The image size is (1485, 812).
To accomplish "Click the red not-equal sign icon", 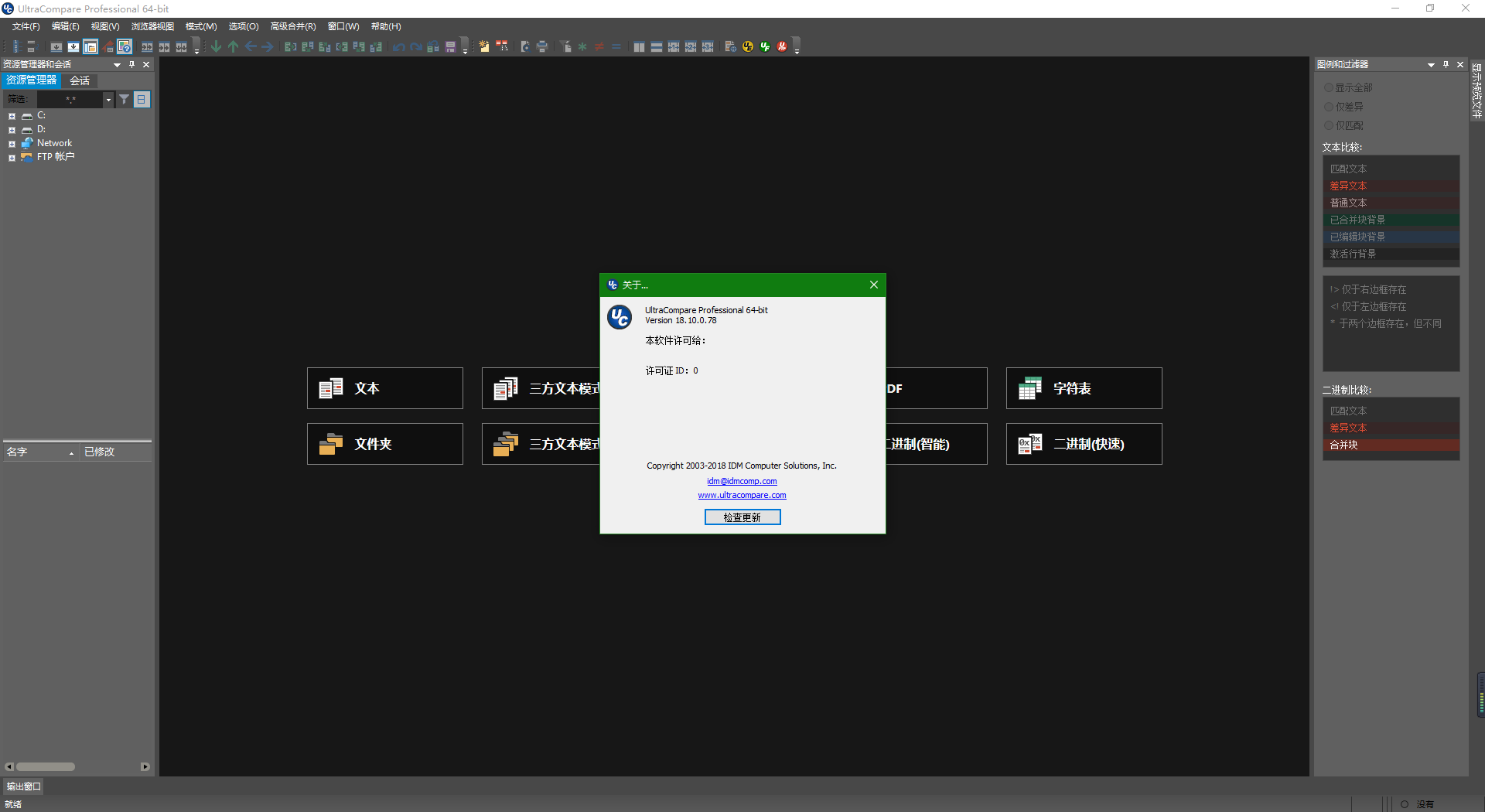I will 599,46.
